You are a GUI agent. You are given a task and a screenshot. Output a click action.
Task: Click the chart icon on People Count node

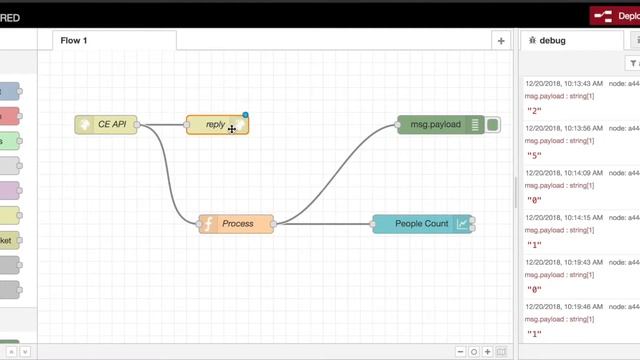462,224
